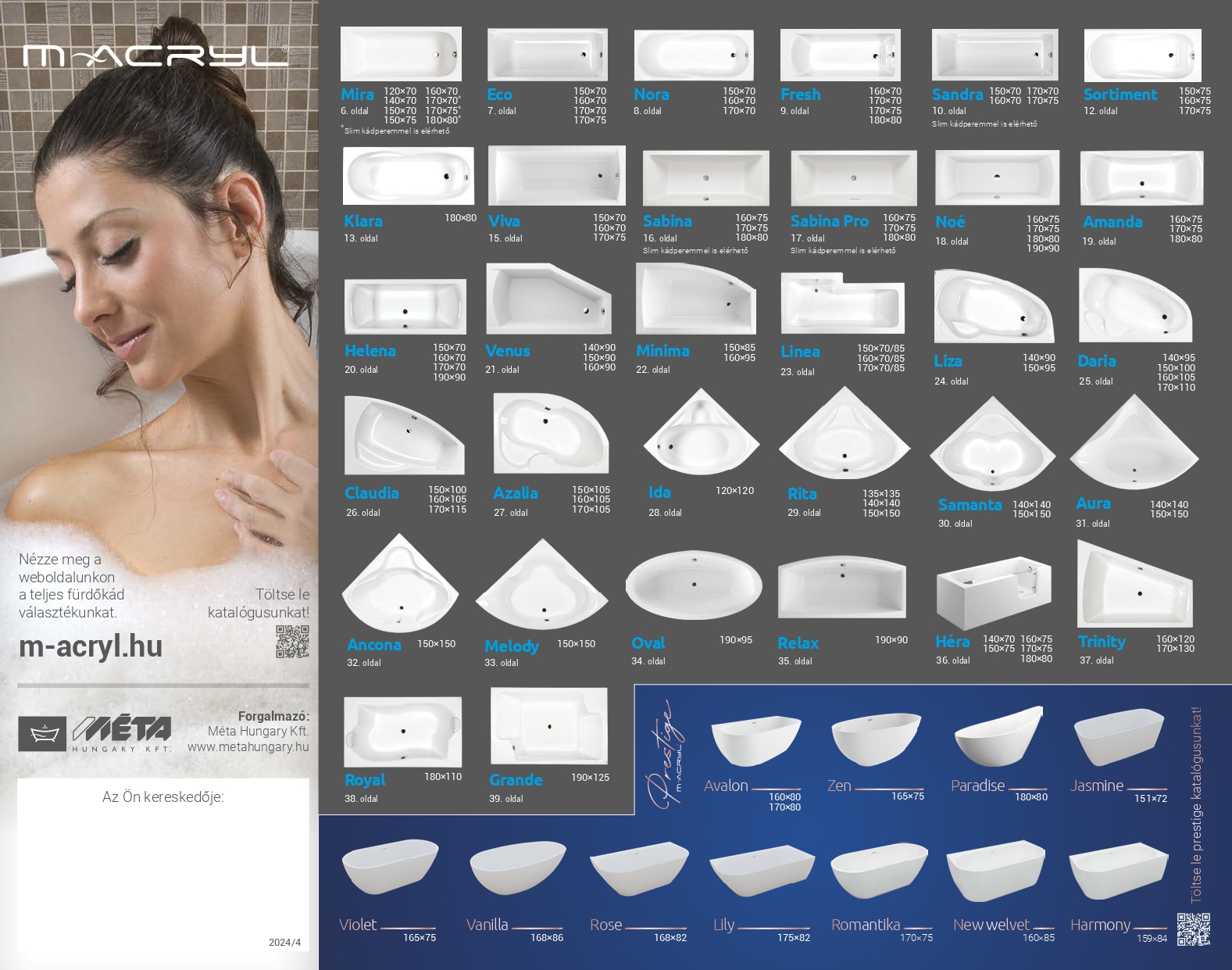Open the Rita corner bathtub picture
Image resolution: width=1232 pixels, height=970 pixels.
click(x=845, y=434)
